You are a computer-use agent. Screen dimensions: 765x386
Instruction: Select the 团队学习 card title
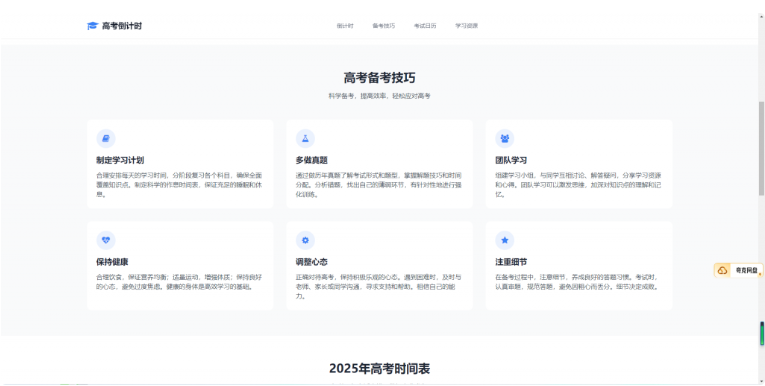[511, 161]
